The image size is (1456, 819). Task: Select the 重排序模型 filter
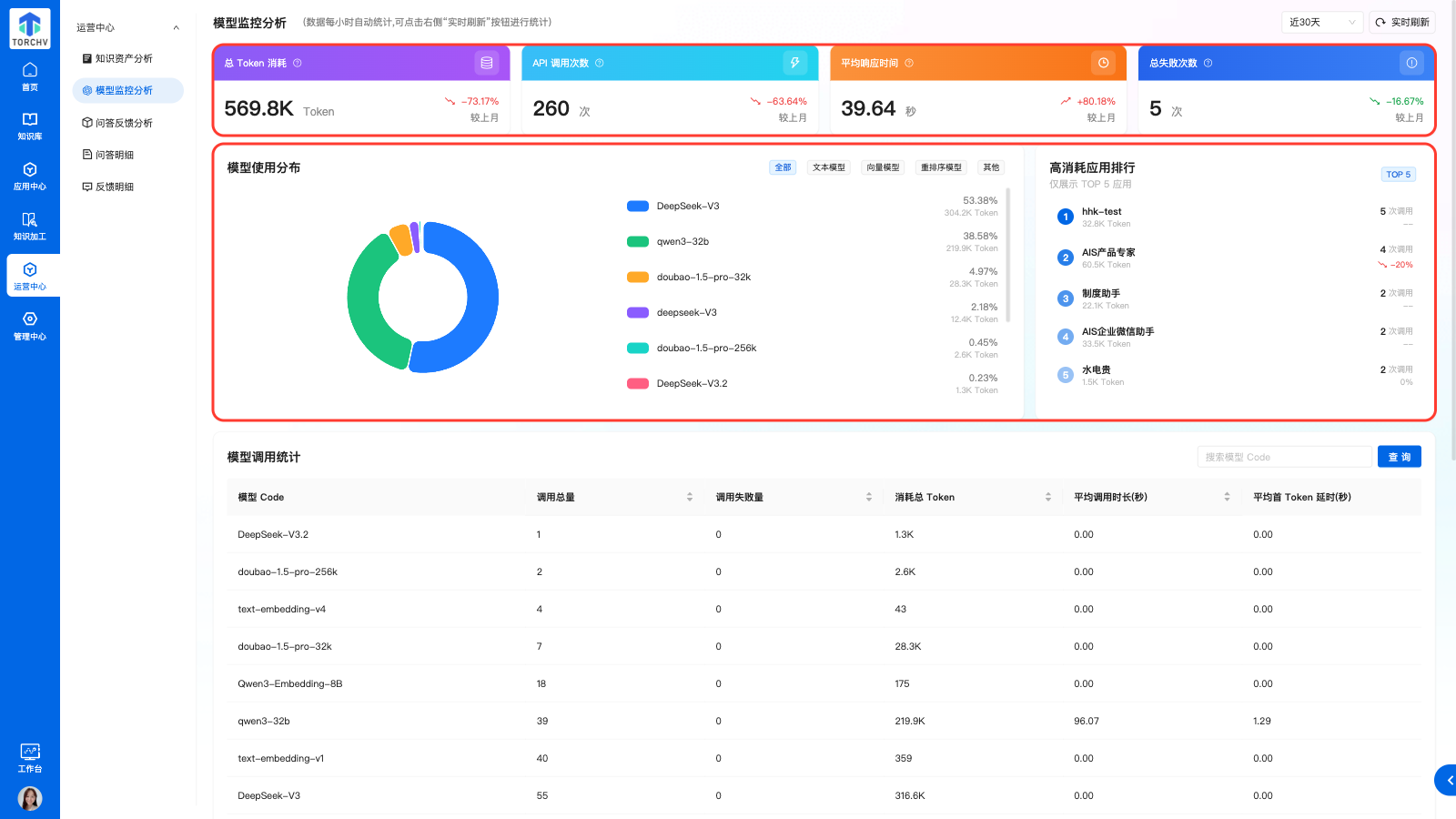940,167
